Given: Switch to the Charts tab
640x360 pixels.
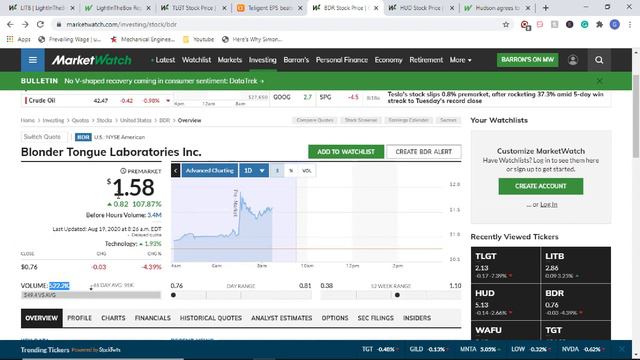Looking at the screenshot, I should tap(113, 318).
